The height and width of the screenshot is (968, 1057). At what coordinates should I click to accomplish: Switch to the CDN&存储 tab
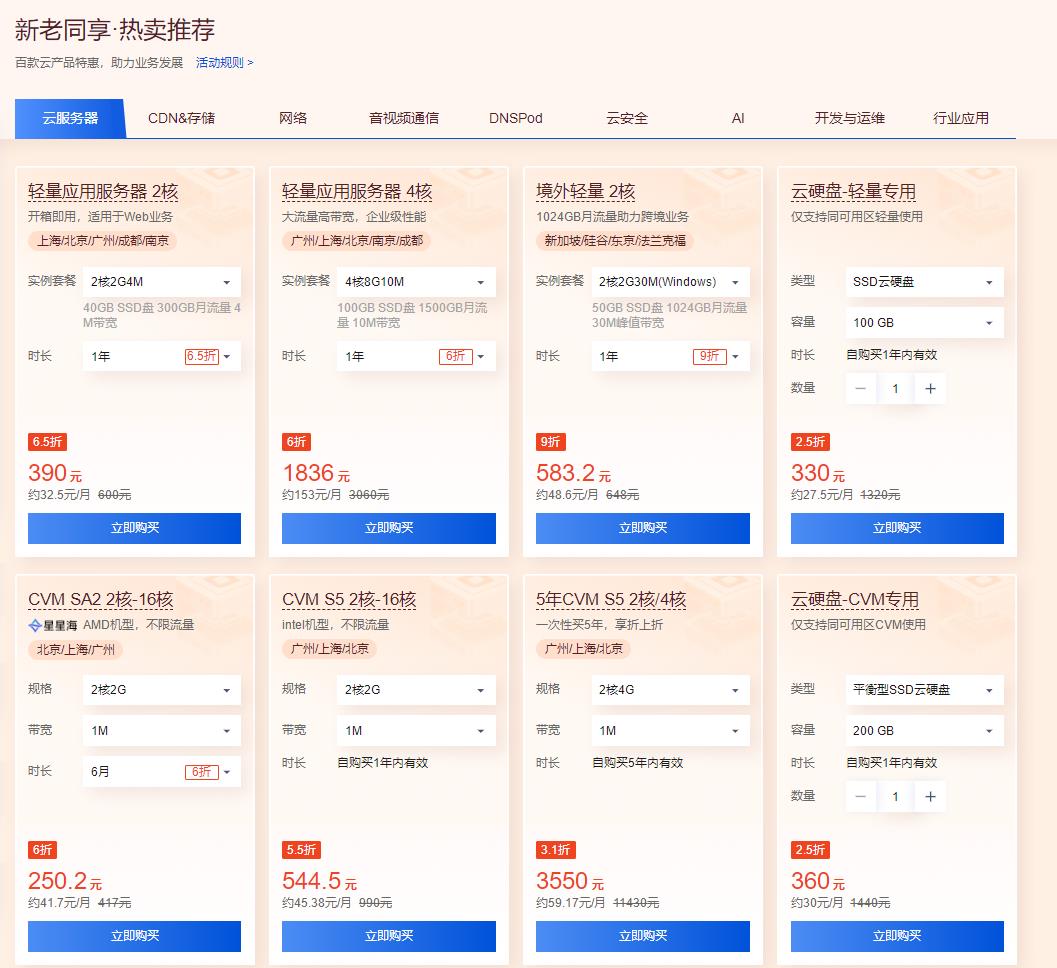tap(181, 118)
